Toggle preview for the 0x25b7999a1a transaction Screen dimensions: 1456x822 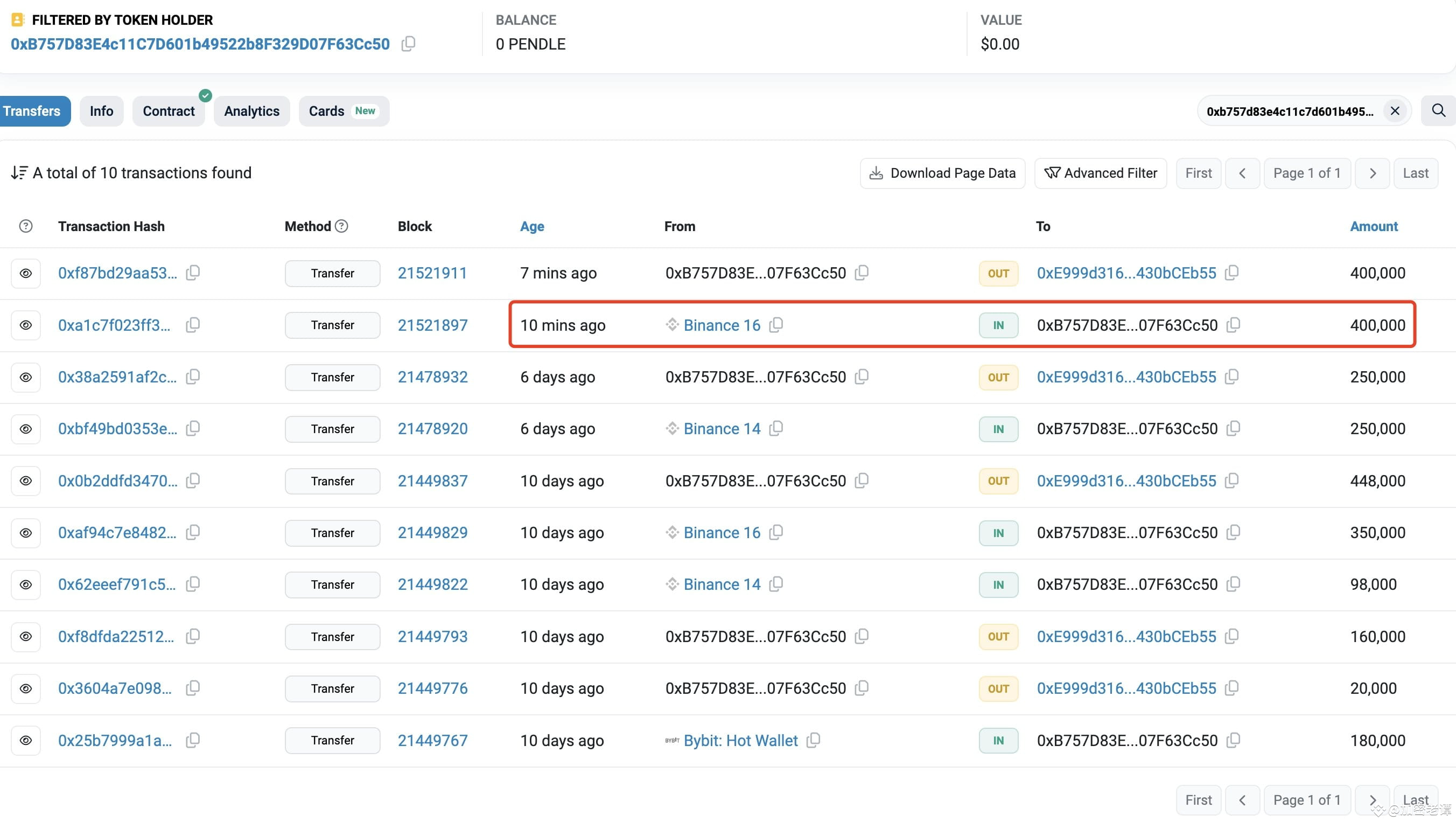coord(25,740)
